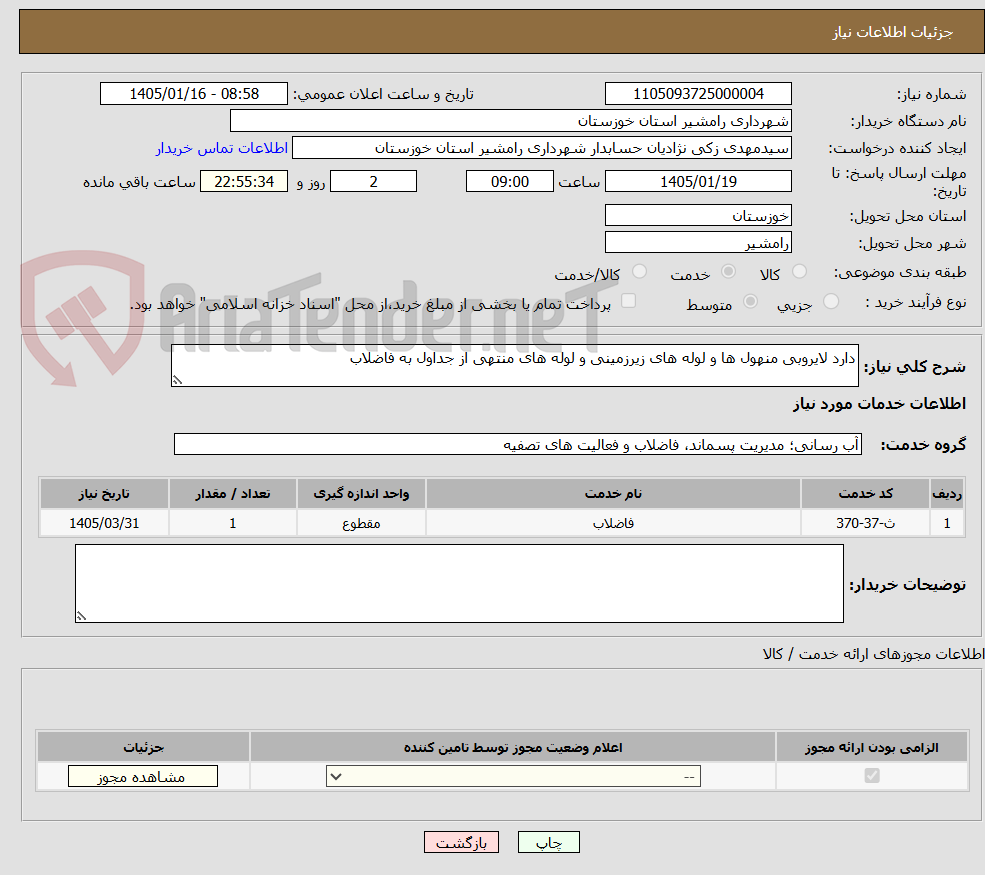Toggle the mandatory permit checkbox
Image resolution: width=985 pixels, height=875 pixels.
coord(872,776)
